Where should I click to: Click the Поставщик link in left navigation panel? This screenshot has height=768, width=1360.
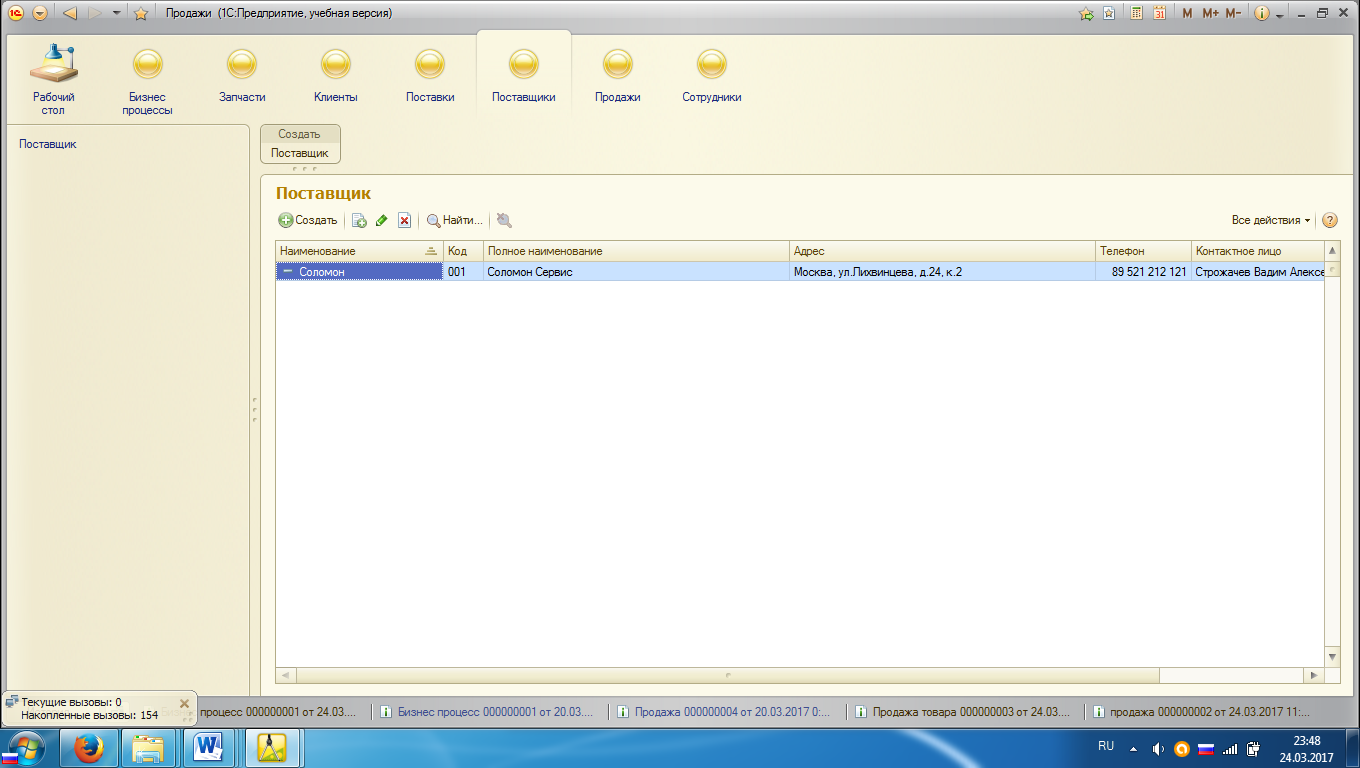(48, 144)
